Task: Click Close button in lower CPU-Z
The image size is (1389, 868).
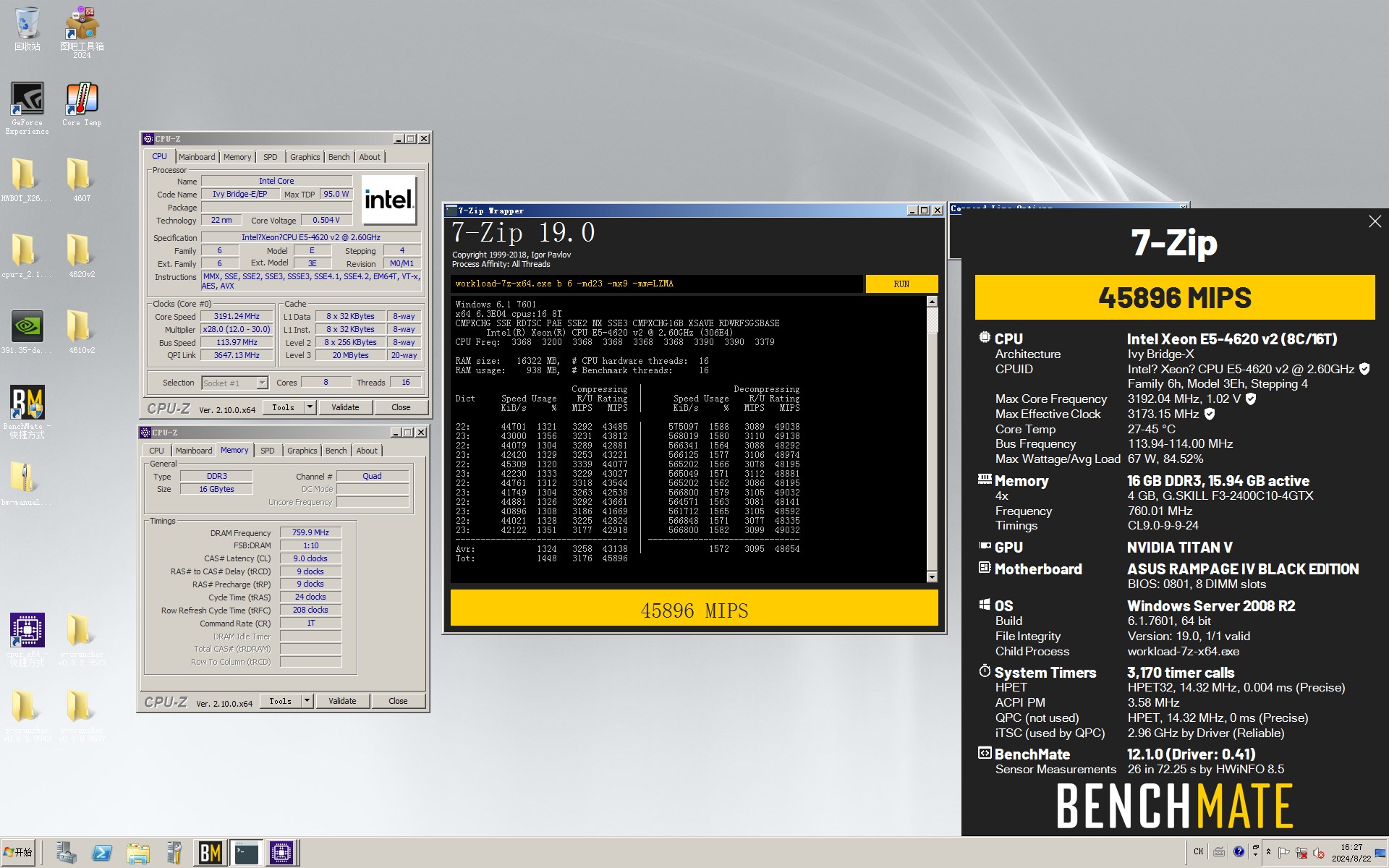Action: [398, 701]
